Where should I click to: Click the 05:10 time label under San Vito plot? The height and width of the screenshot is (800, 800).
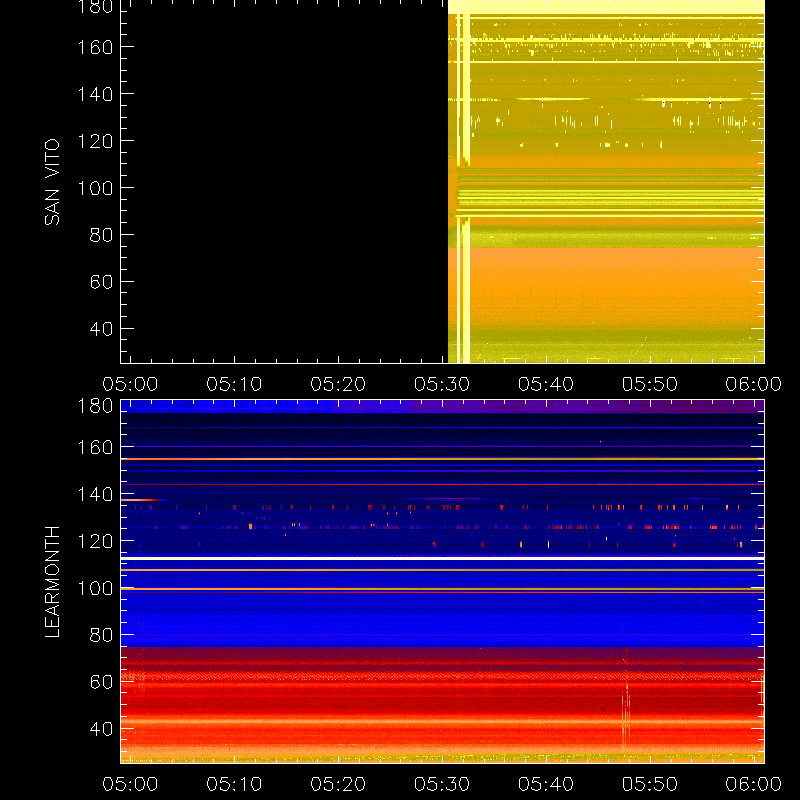pyautogui.click(x=234, y=384)
